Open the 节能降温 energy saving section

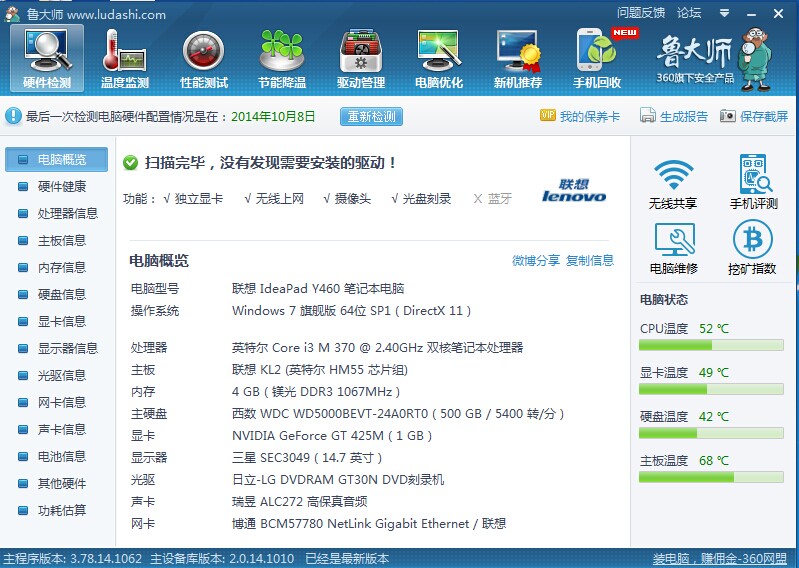[x=282, y=59]
